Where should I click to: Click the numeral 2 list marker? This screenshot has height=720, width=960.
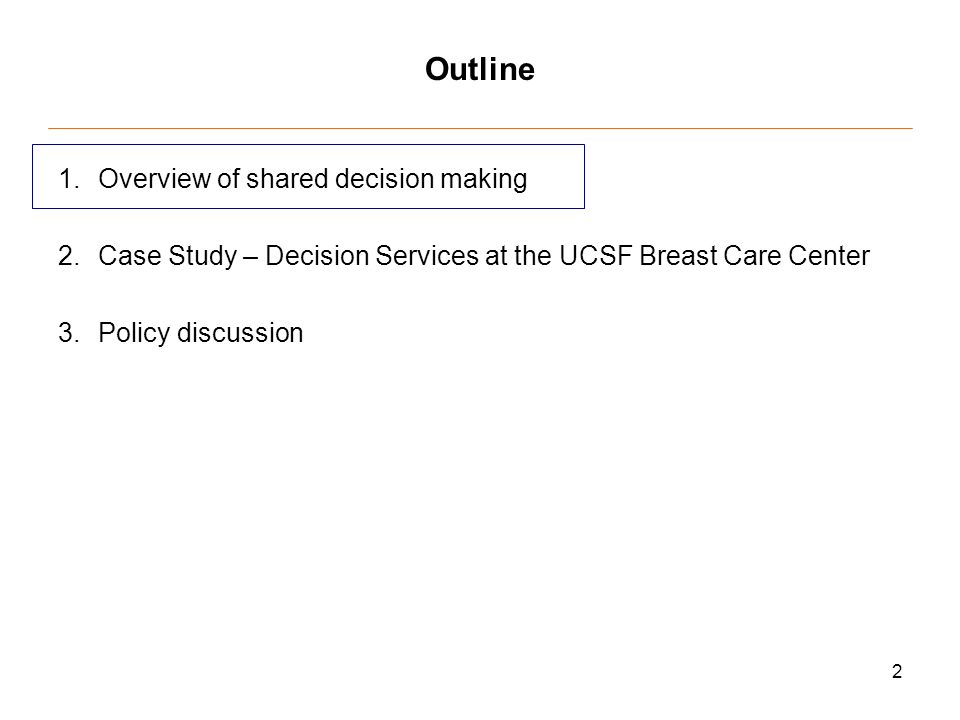[x=69, y=256]
